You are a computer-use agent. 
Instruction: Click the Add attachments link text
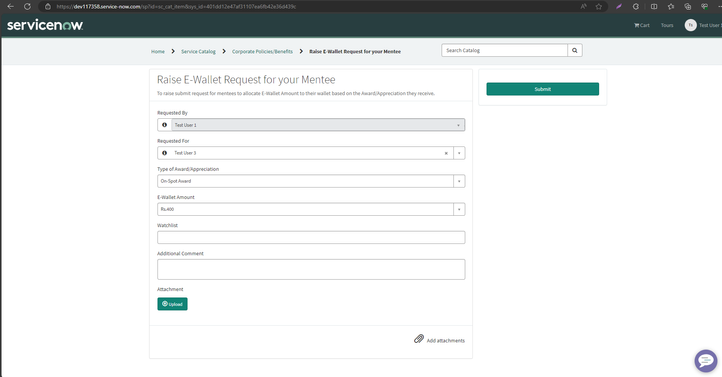point(445,341)
